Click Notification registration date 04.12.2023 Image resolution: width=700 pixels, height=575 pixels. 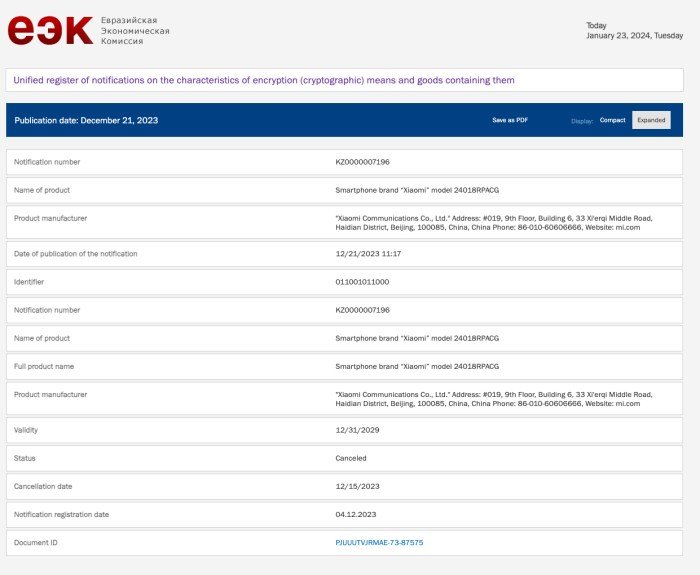click(356, 514)
